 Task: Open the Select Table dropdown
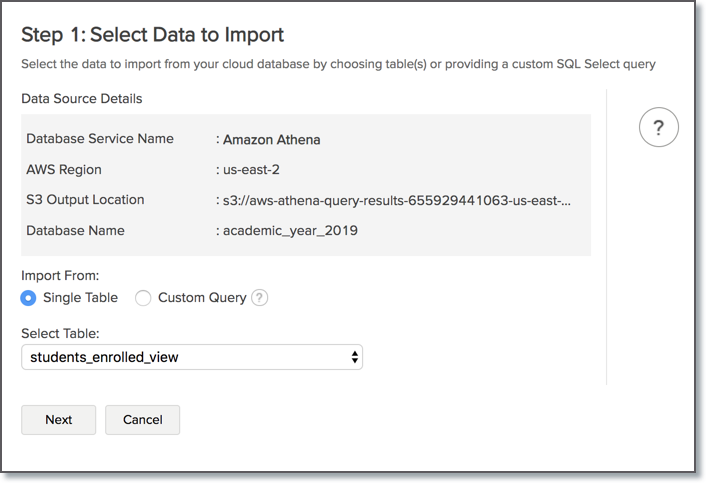(191, 357)
